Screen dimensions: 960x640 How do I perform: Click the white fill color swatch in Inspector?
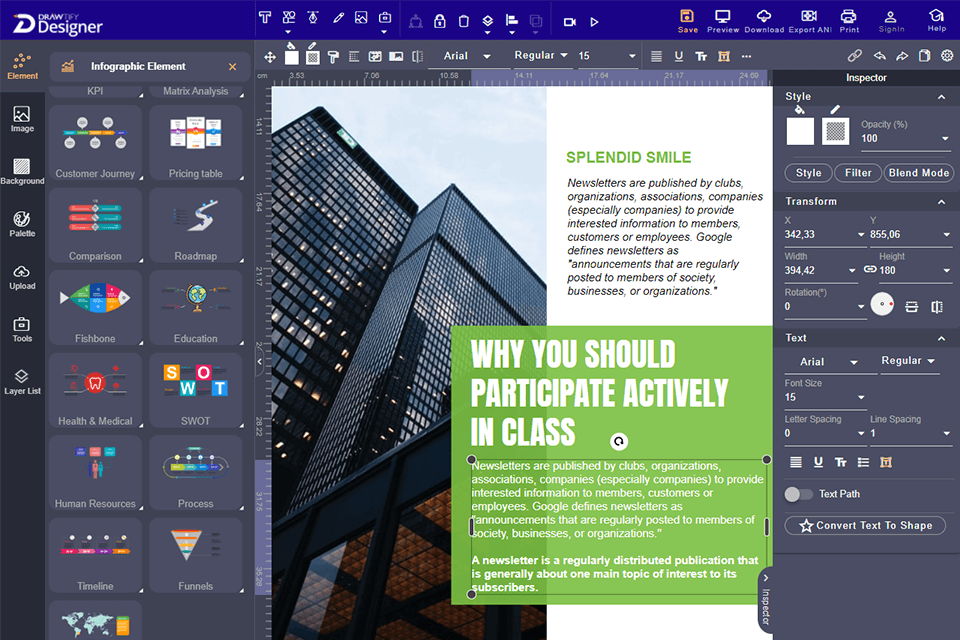point(800,131)
